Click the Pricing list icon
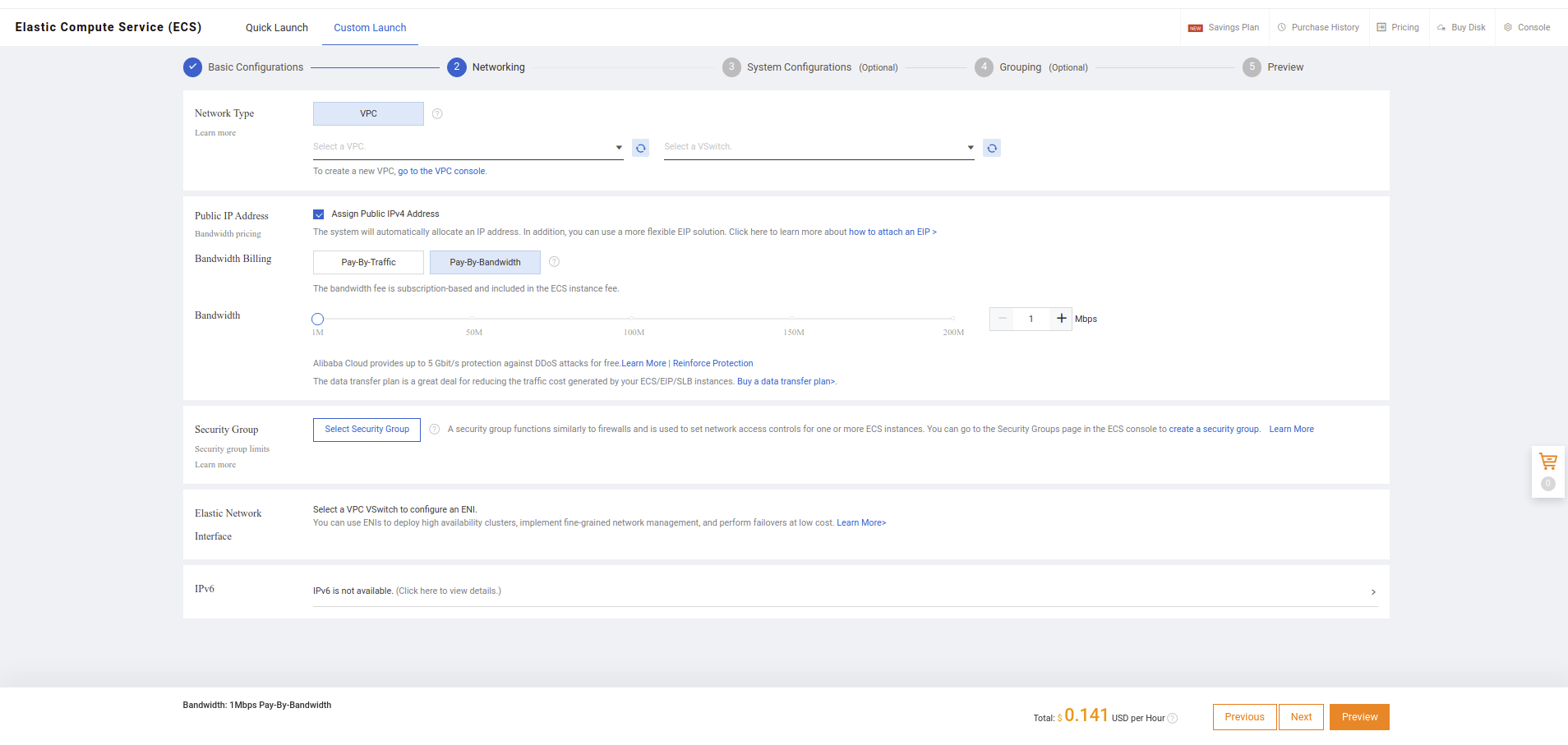This screenshot has height=745, width=1568. pyautogui.click(x=1381, y=27)
